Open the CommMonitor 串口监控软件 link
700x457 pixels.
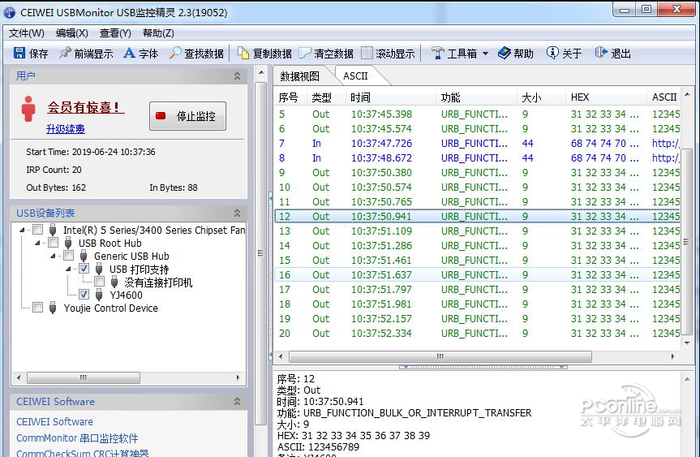[77, 438]
